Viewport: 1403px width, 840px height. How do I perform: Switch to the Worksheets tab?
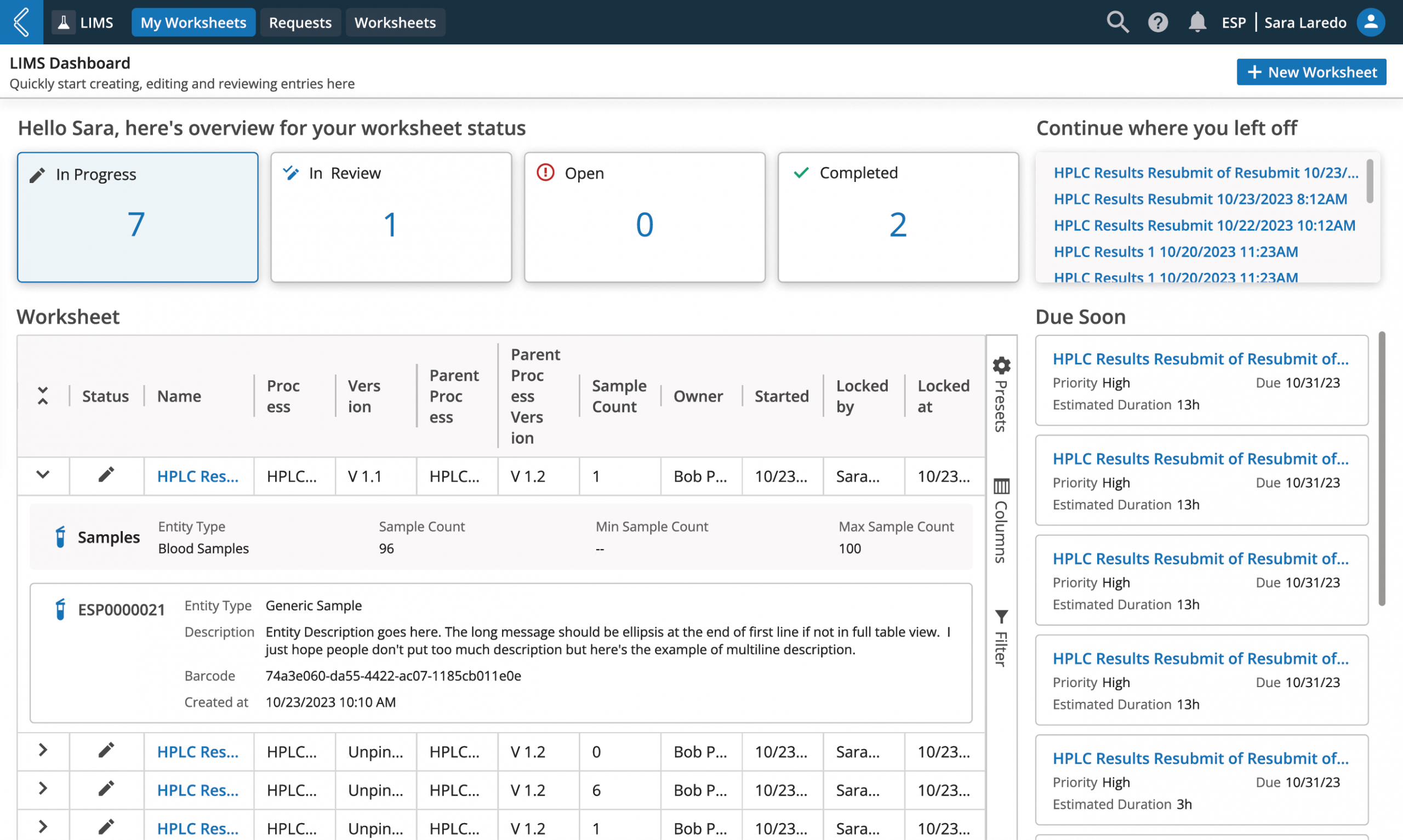click(395, 22)
